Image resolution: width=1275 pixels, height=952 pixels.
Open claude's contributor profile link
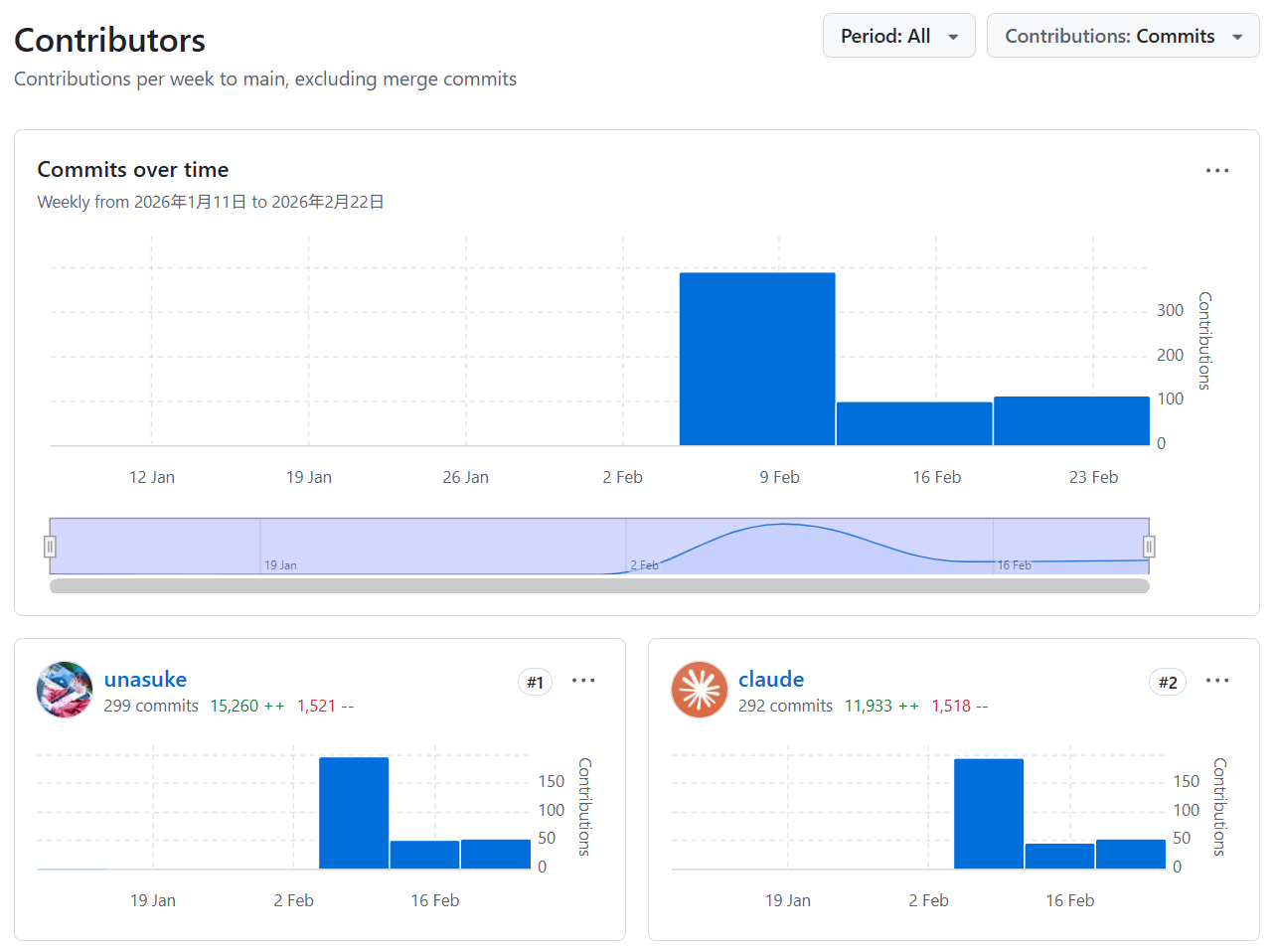click(x=771, y=679)
